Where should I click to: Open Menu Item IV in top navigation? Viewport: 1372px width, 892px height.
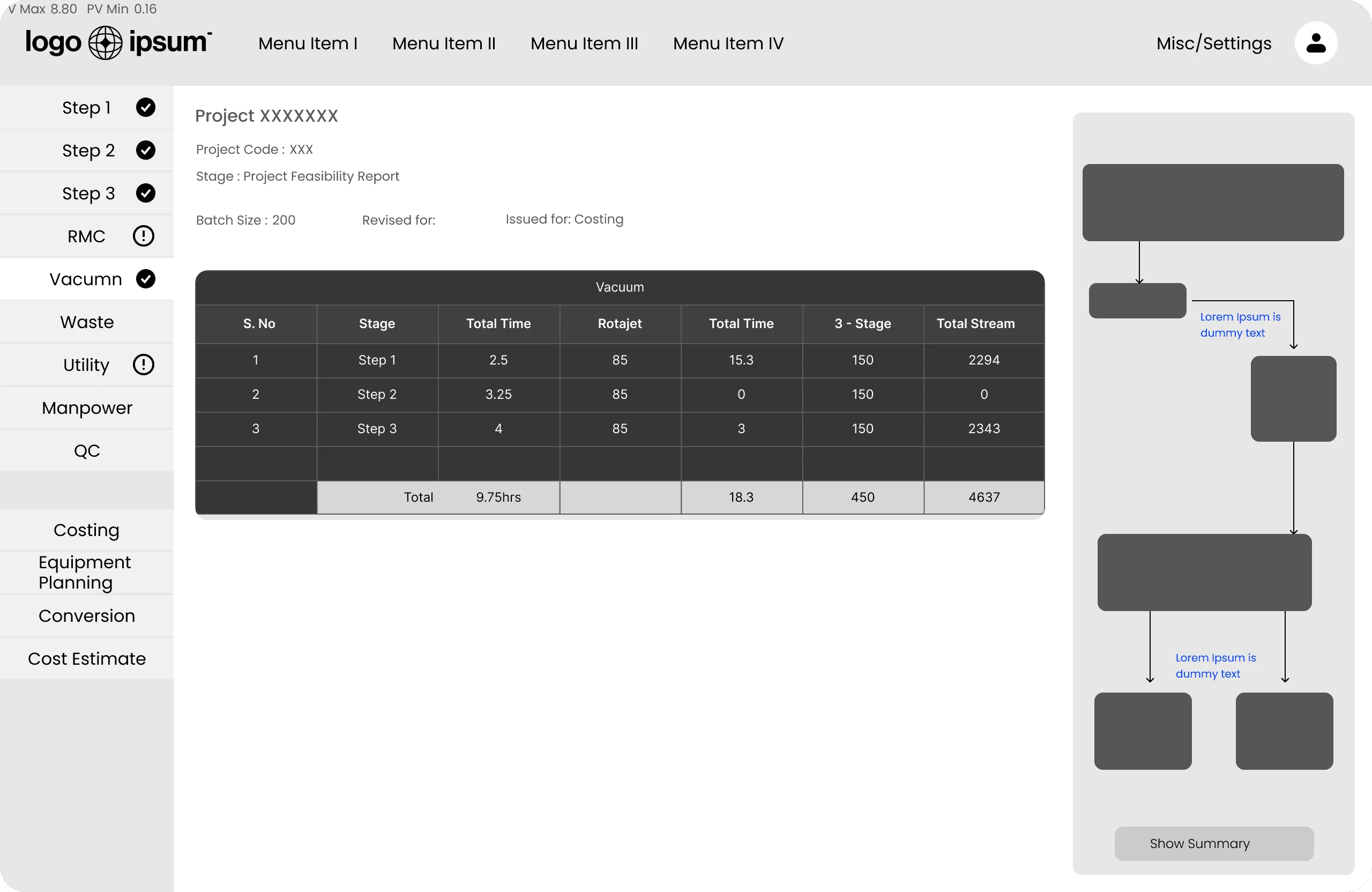coord(728,44)
